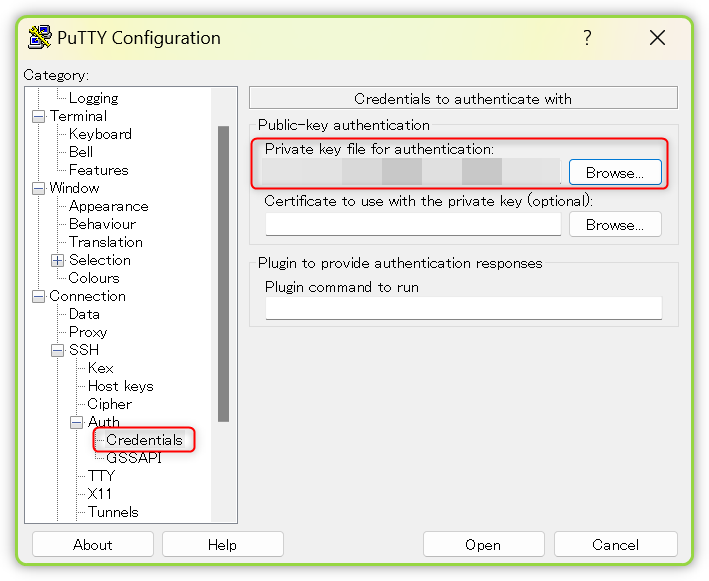The image size is (709, 581).
Task: Click the private key file path field
Action: [411, 172]
